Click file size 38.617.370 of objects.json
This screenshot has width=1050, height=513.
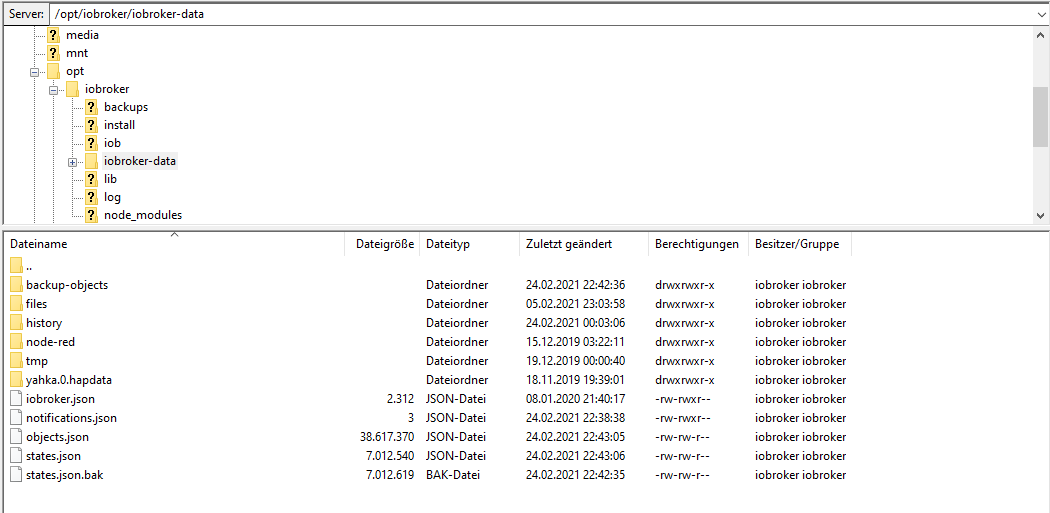tap(387, 437)
